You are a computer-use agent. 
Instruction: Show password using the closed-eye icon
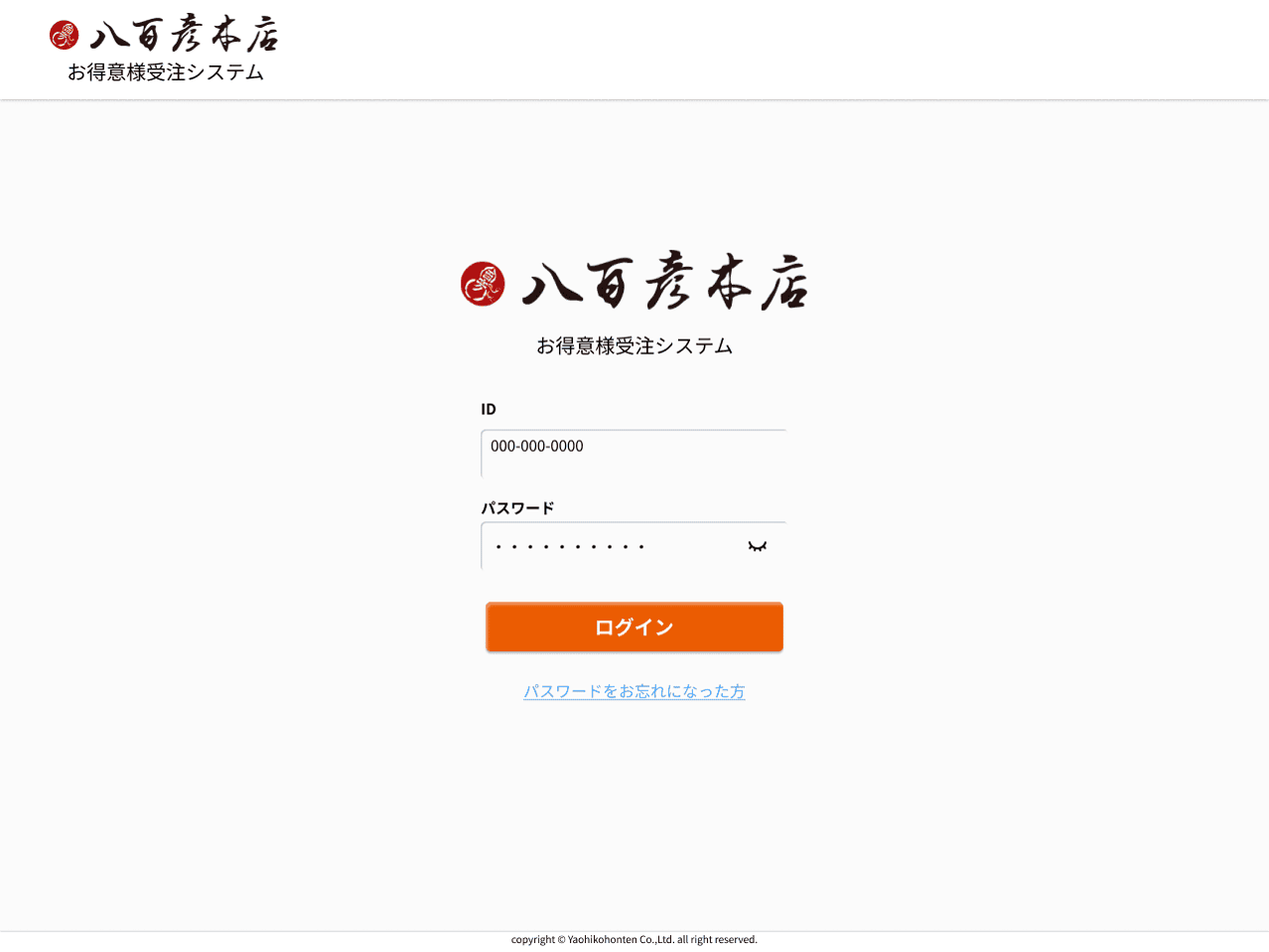point(758,546)
